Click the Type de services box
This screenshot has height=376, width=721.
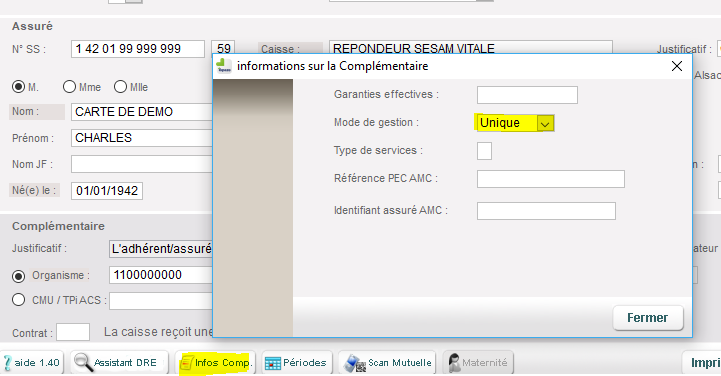pyautogui.click(x=484, y=151)
